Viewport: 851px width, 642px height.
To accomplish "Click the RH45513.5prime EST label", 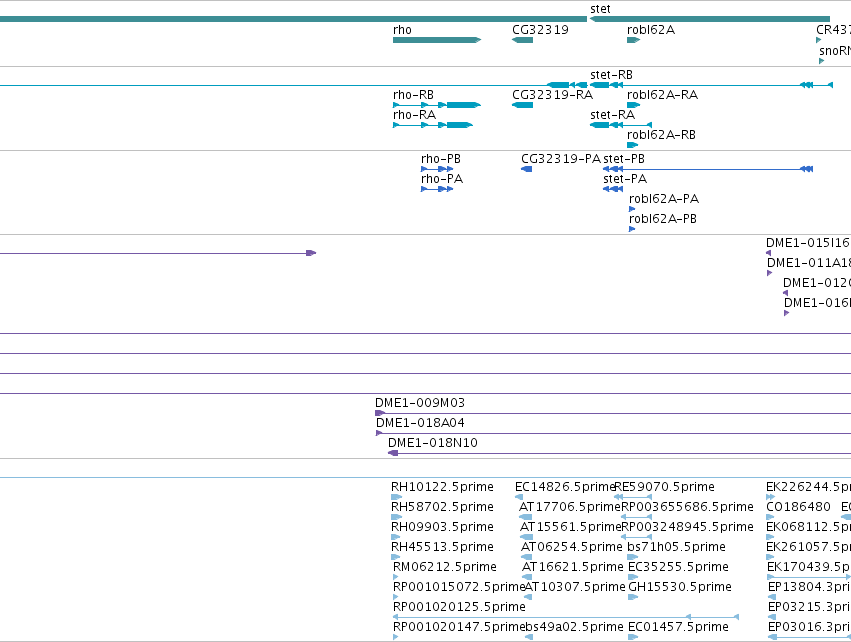I will 442,548.
